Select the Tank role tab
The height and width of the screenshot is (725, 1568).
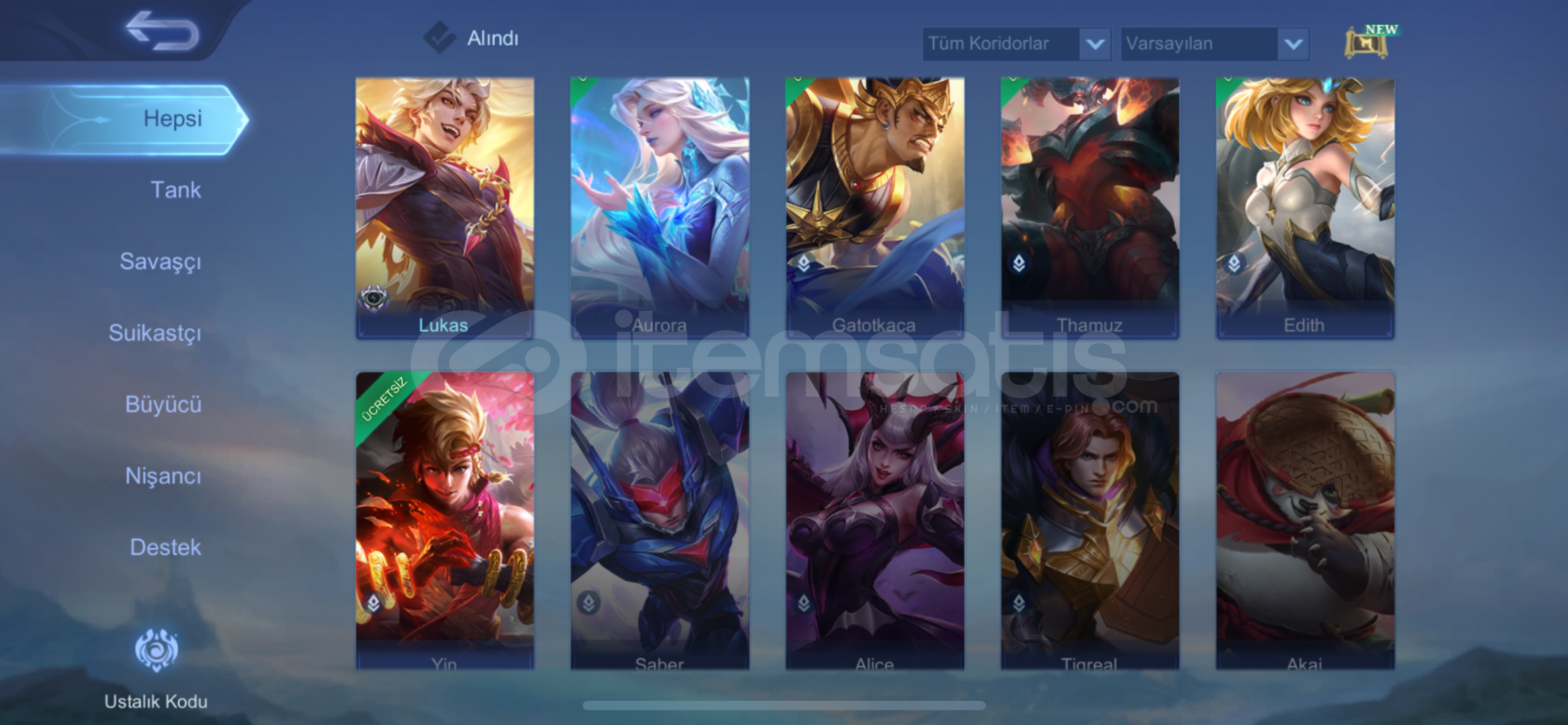[176, 190]
